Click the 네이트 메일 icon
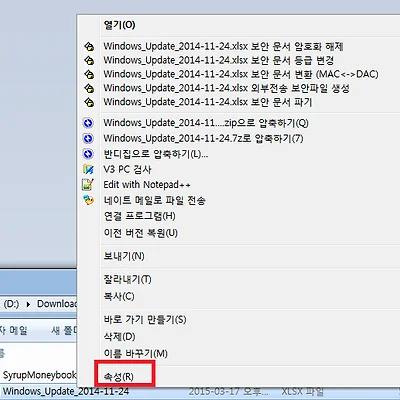400x400 pixels. click(x=88, y=200)
